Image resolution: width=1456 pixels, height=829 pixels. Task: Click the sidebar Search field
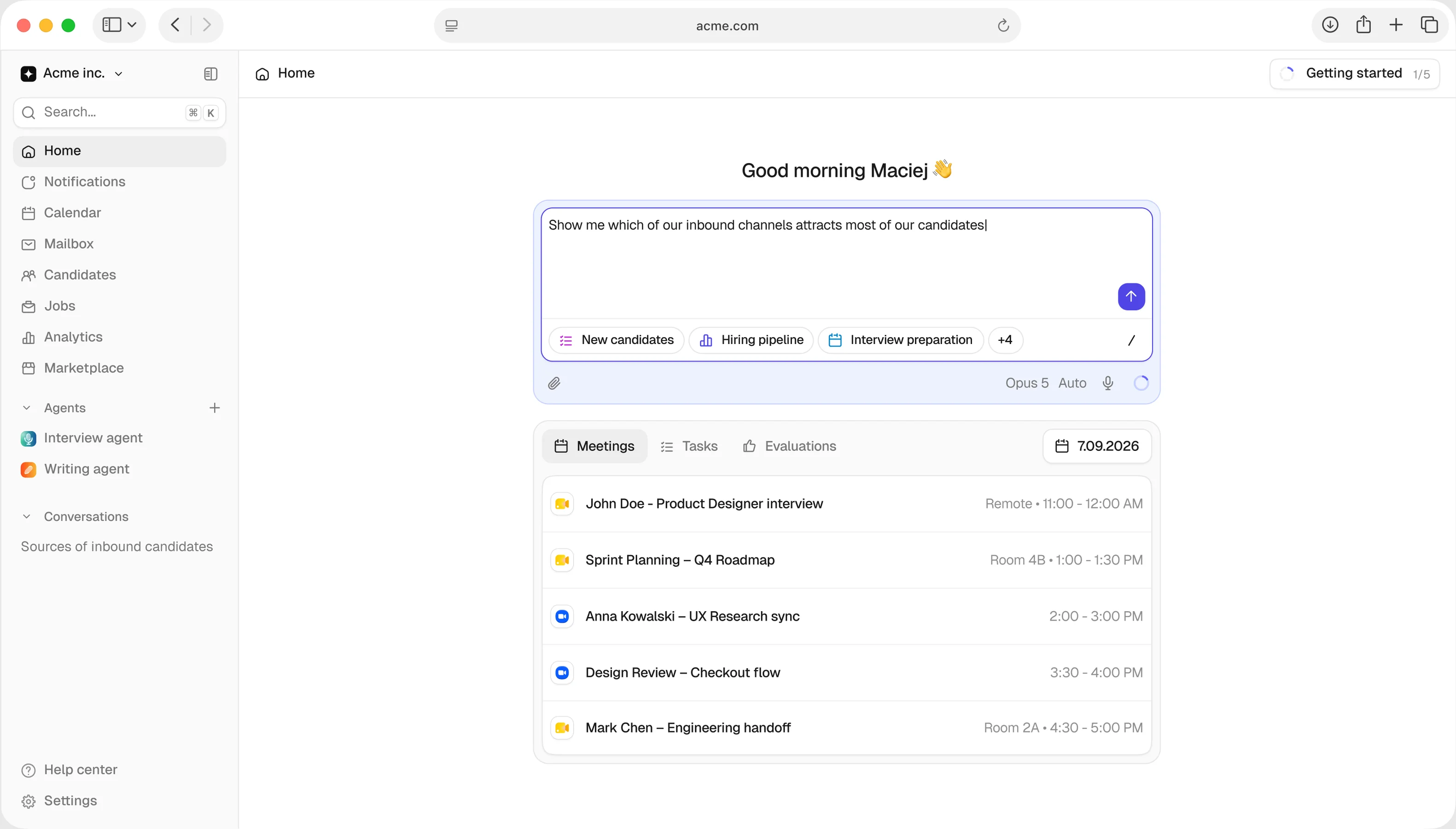coord(120,113)
